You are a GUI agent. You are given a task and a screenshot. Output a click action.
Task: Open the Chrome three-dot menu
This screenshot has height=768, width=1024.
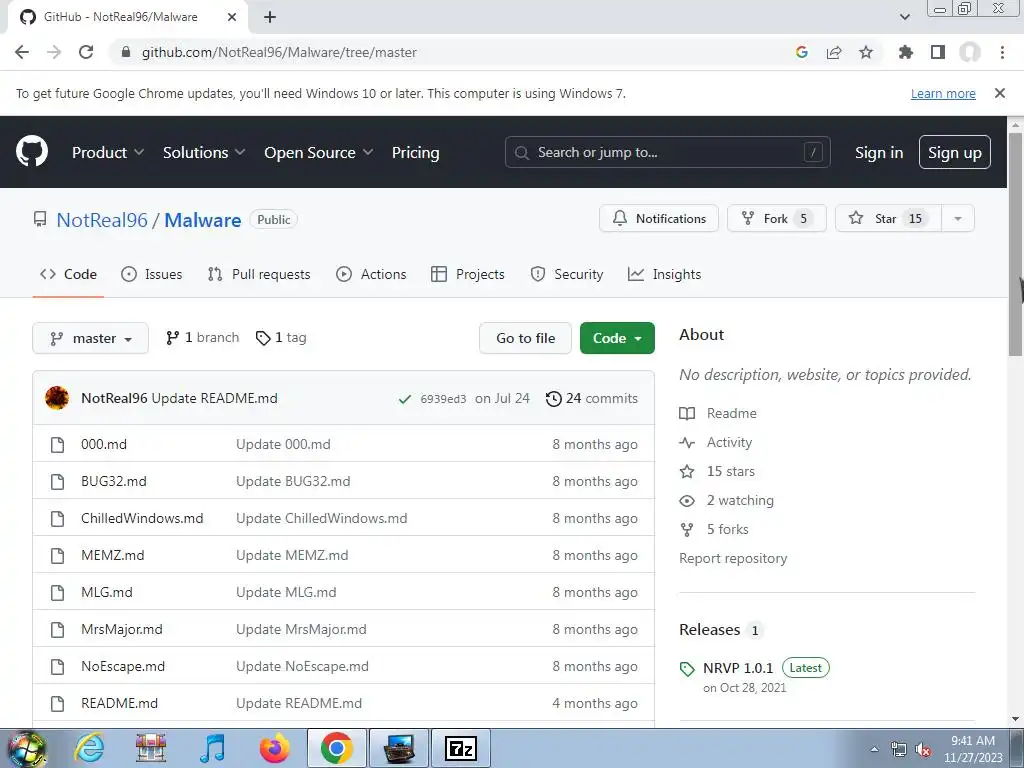1002,52
